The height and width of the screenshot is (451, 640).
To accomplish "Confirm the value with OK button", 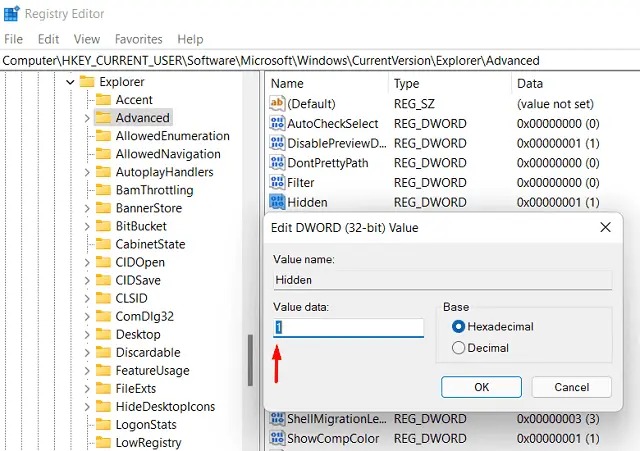I will point(481,387).
